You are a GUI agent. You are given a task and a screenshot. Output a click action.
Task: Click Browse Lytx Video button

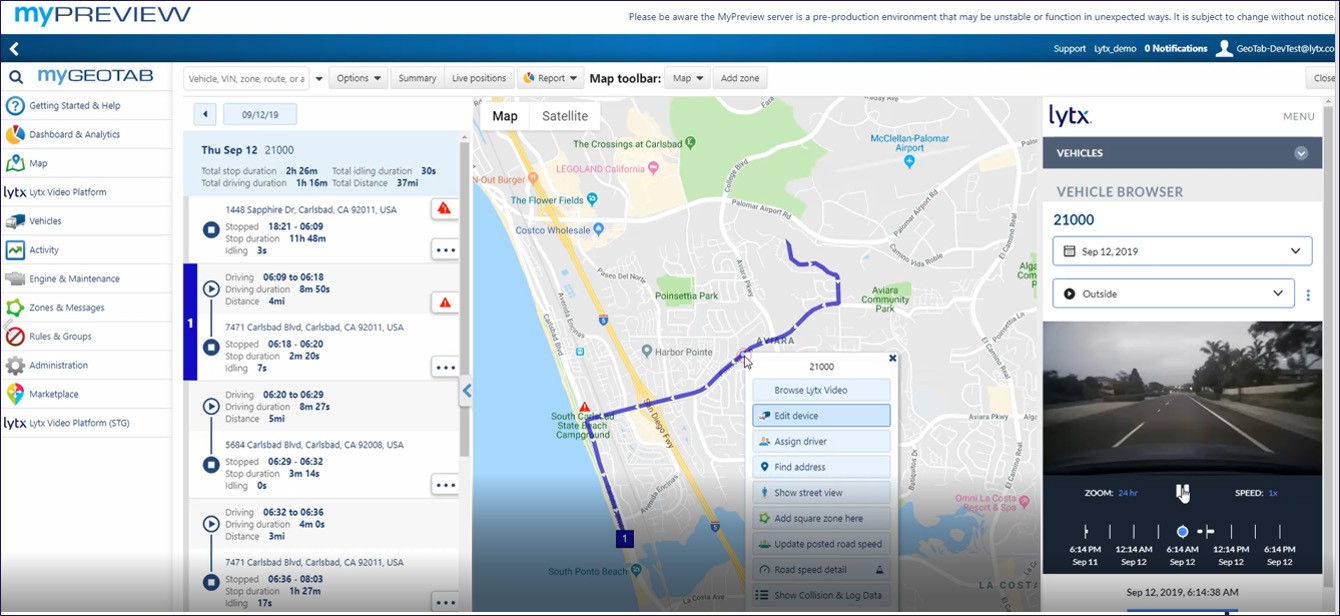coord(820,390)
